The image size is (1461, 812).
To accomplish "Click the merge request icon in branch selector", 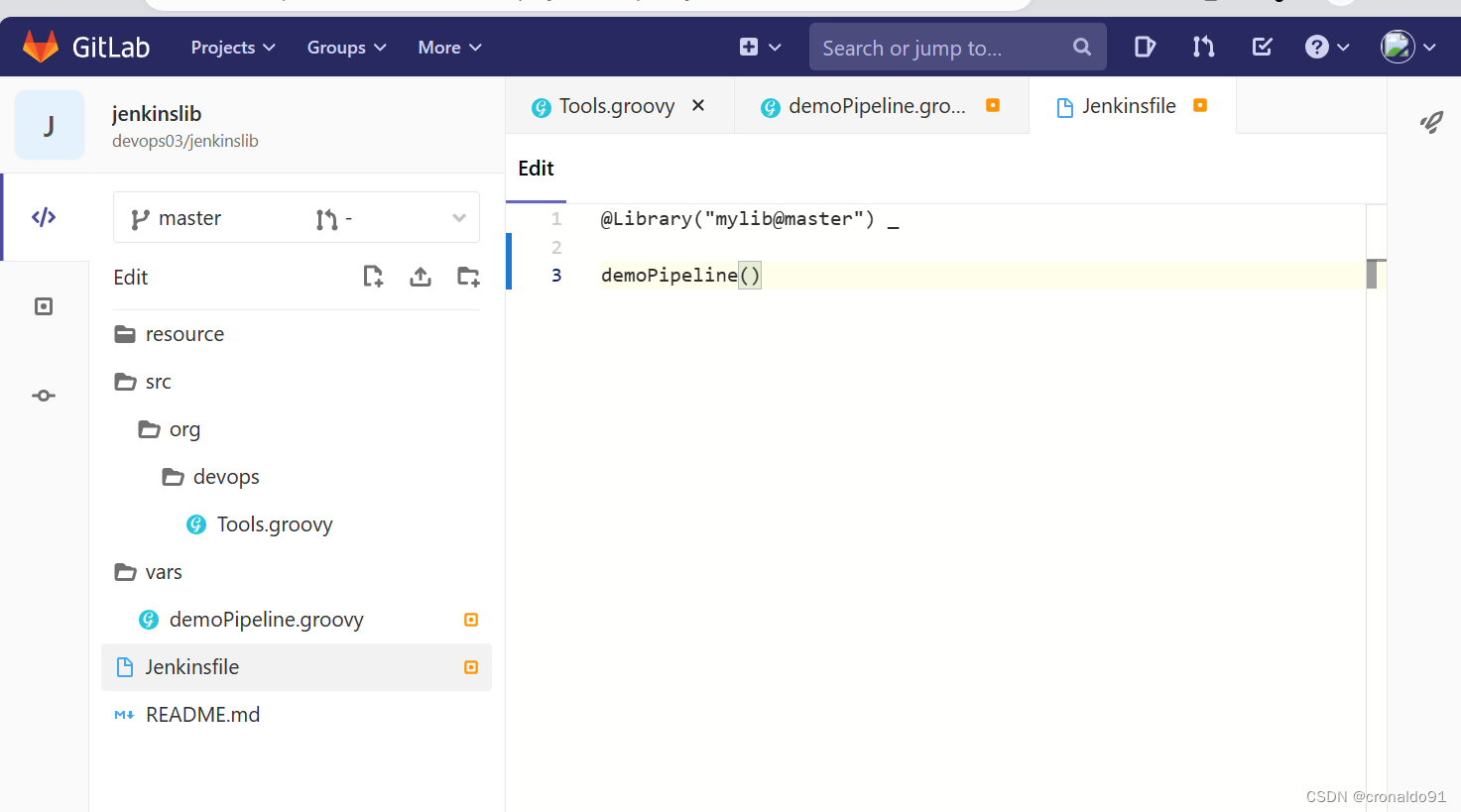I will coord(326,219).
